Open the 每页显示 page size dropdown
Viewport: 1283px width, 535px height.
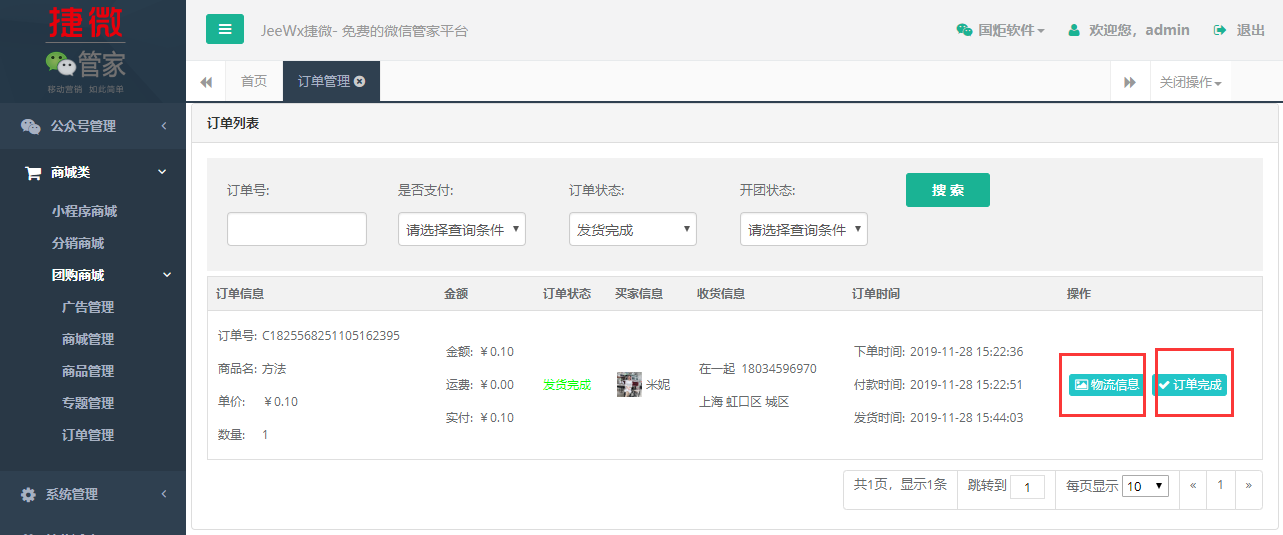pyautogui.click(x=1146, y=486)
